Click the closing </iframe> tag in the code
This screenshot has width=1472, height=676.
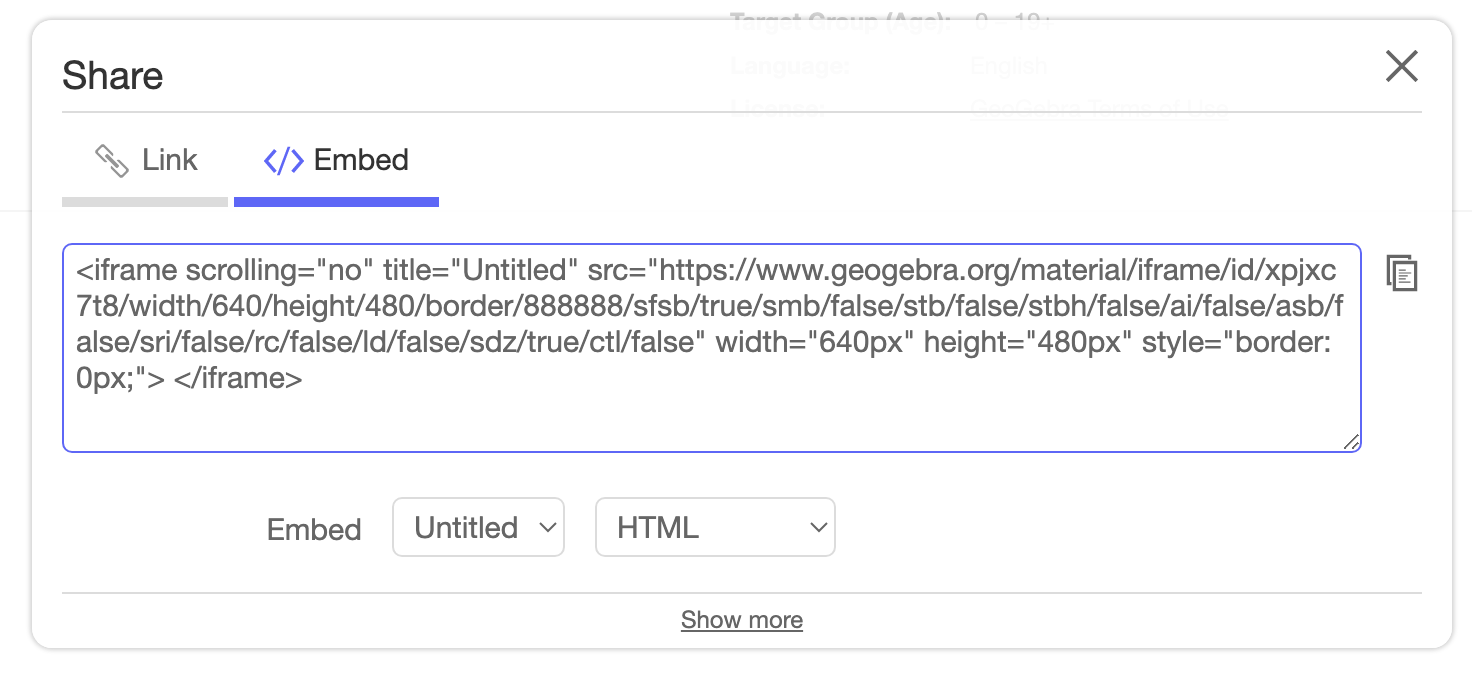pos(238,379)
